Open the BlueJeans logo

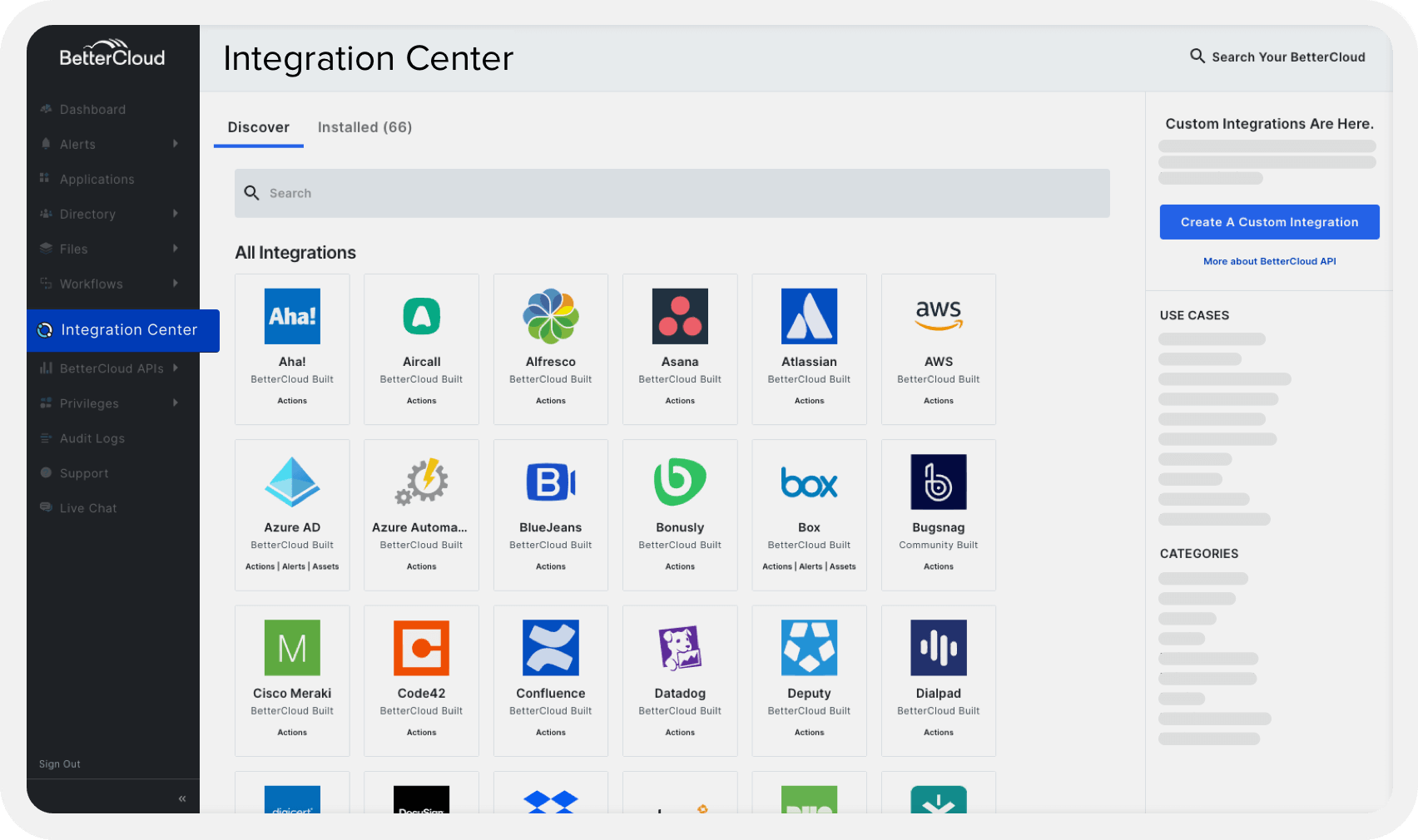[551, 482]
